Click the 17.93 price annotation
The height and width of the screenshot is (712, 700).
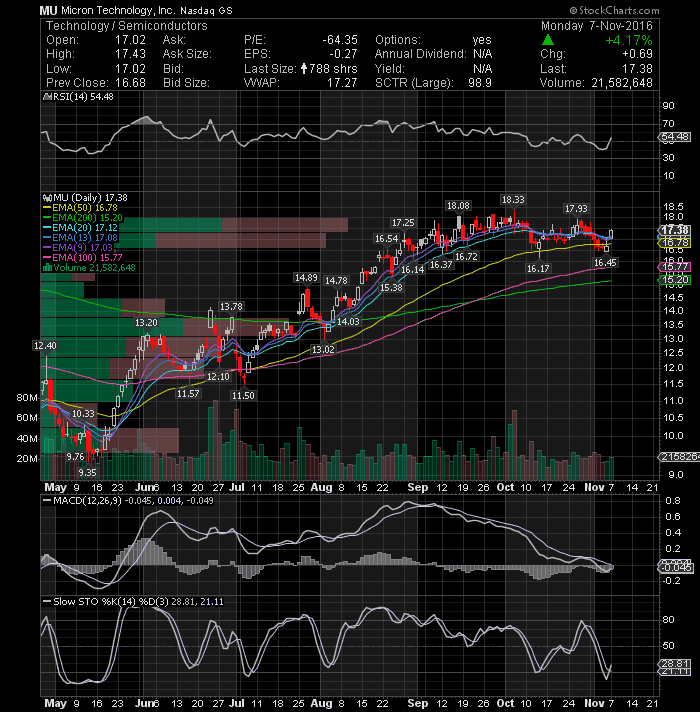pyautogui.click(x=576, y=208)
